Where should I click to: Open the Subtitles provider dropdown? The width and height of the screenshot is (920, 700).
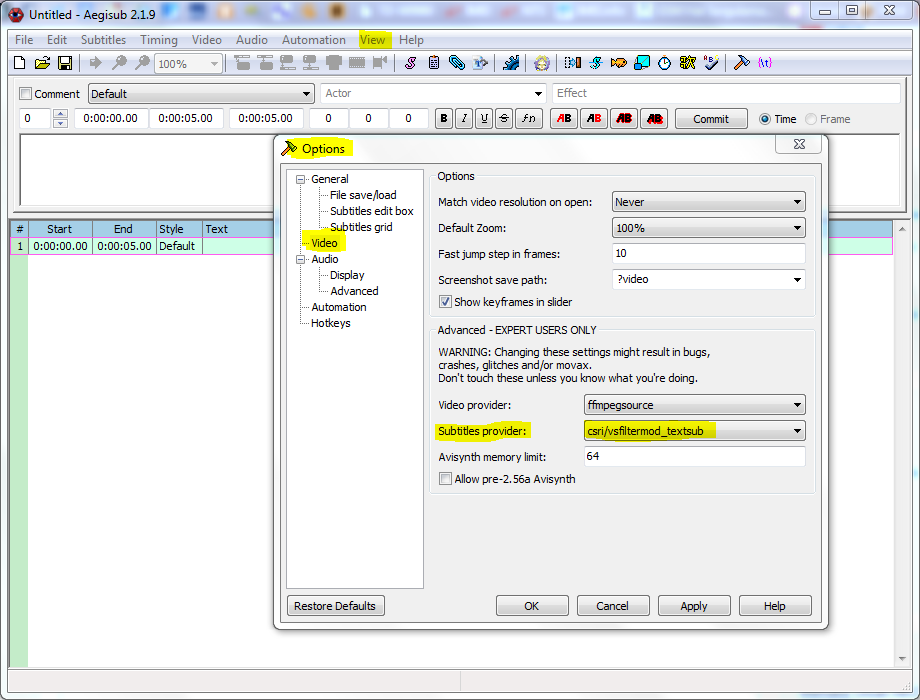coord(796,431)
